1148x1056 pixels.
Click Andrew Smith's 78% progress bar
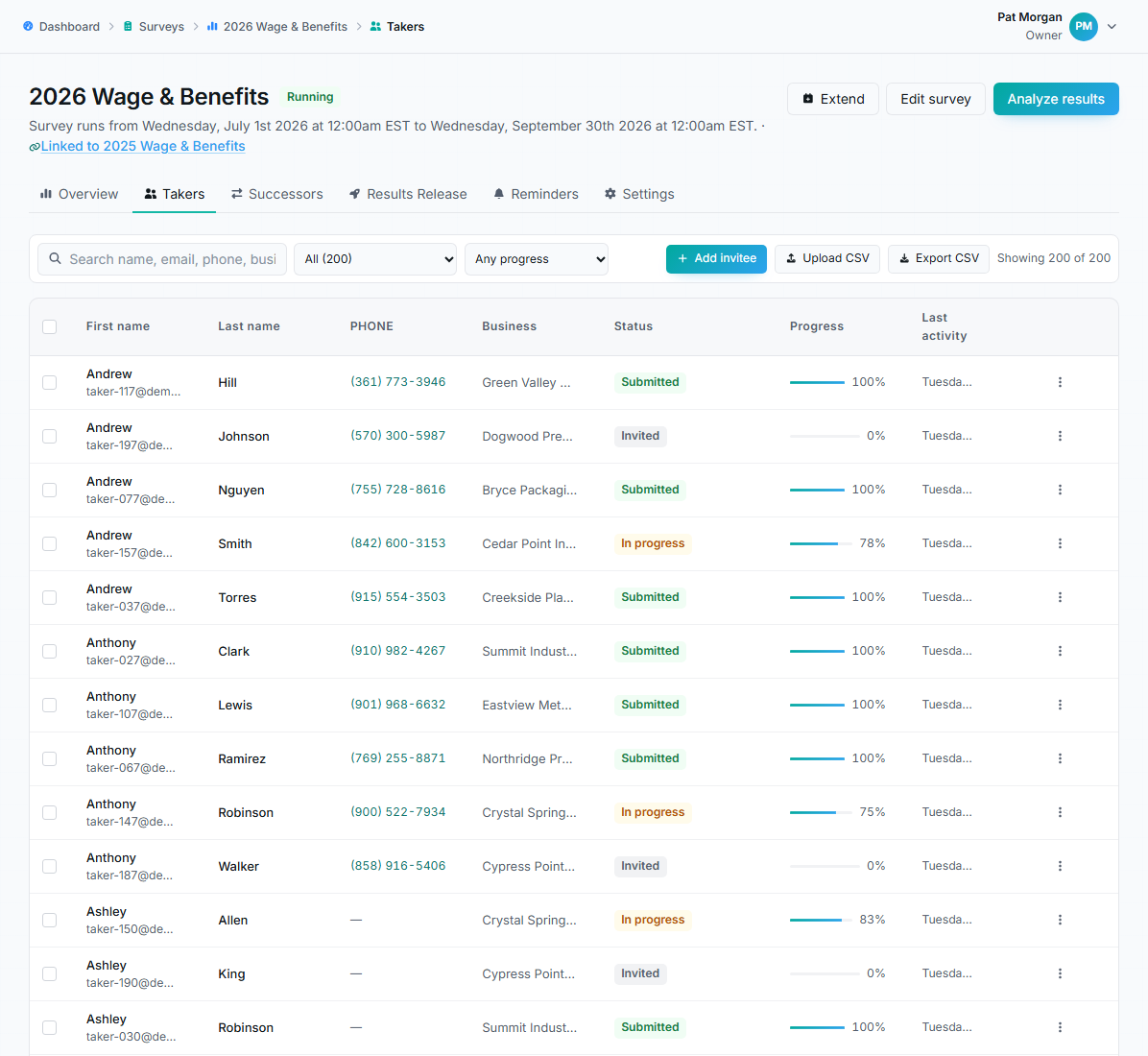click(x=821, y=543)
